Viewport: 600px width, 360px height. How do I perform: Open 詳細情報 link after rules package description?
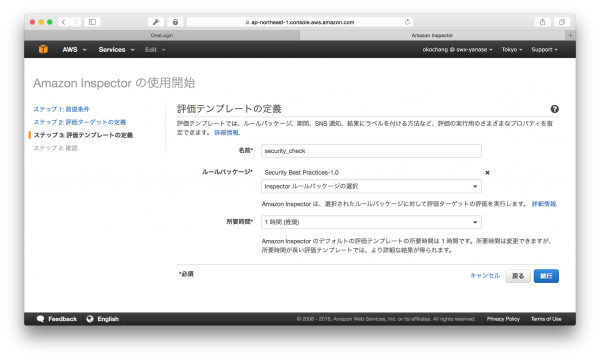click(544, 204)
